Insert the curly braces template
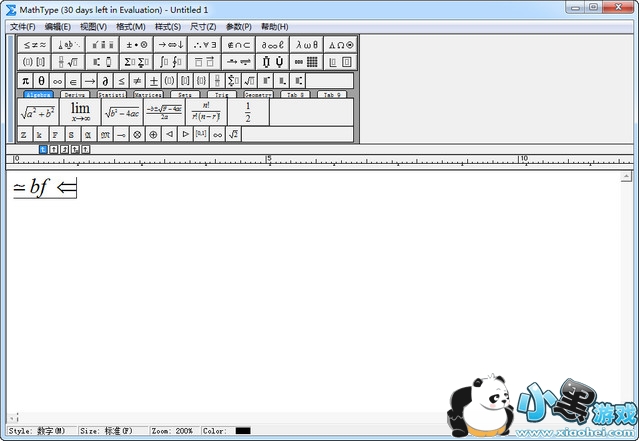 point(201,81)
